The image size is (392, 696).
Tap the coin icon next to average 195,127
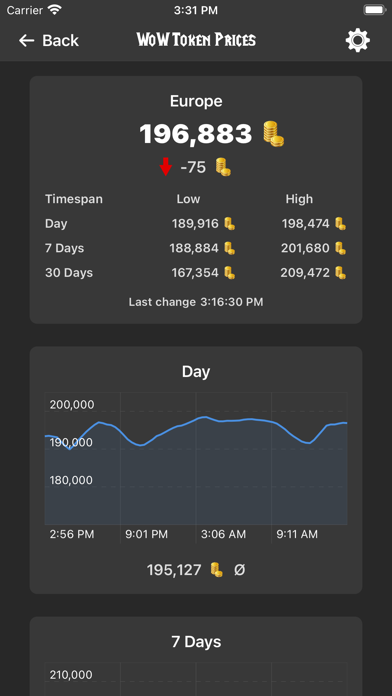click(216, 569)
